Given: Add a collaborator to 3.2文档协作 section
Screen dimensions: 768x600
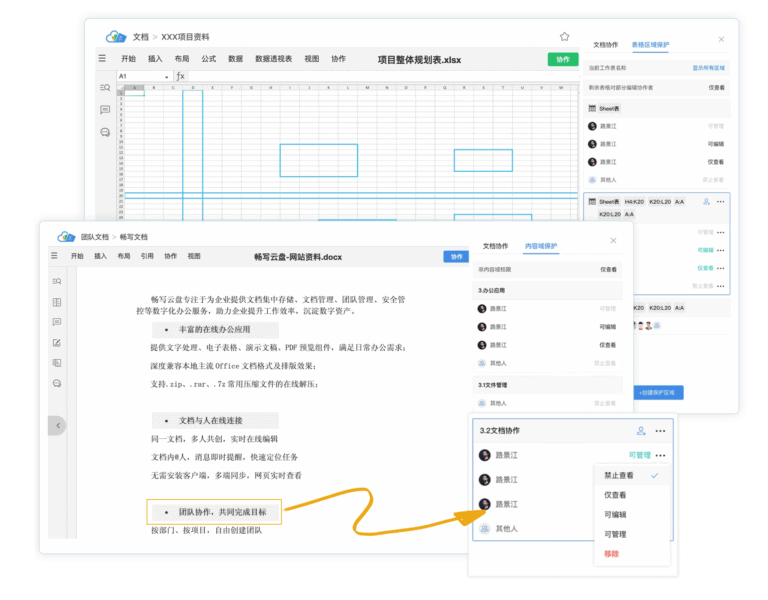Looking at the screenshot, I should [x=641, y=431].
